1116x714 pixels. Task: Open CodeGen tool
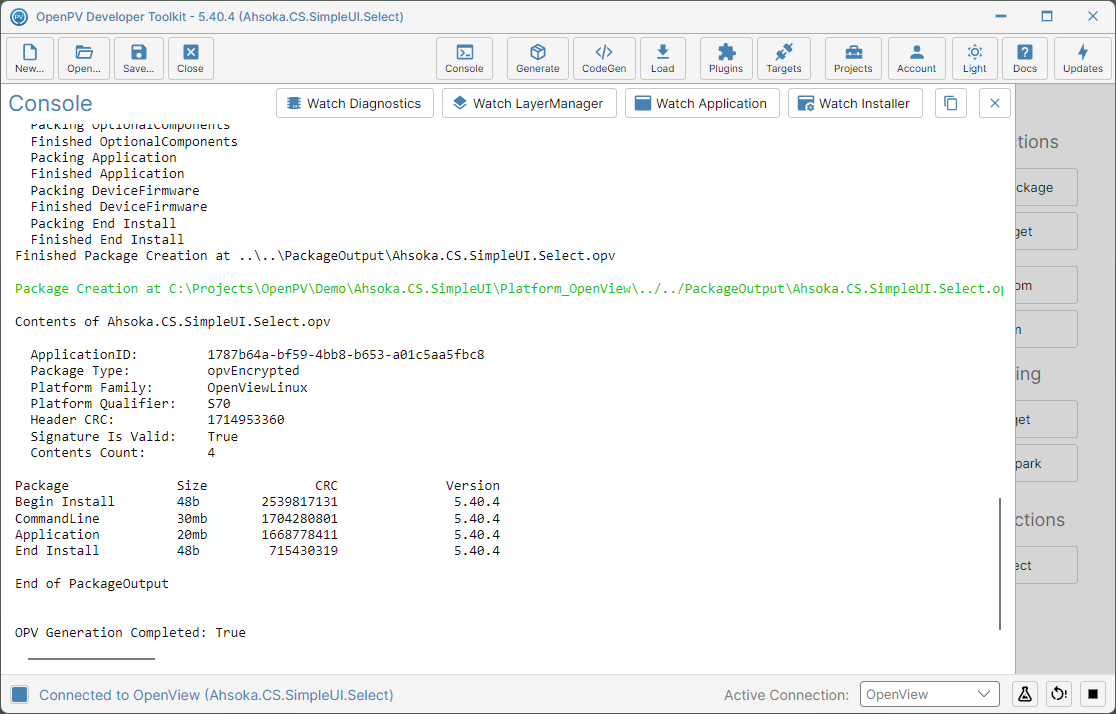[604, 58]
